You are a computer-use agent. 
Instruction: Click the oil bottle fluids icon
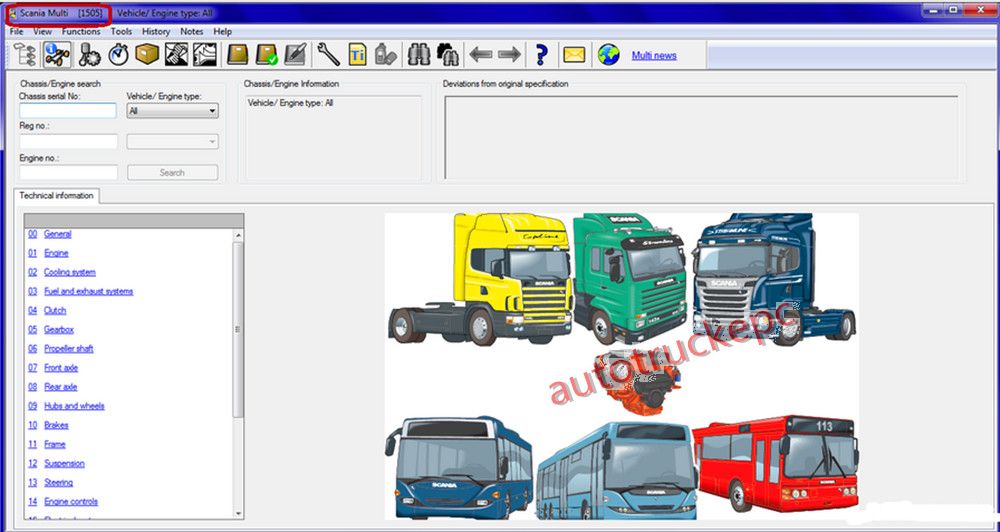386,55
